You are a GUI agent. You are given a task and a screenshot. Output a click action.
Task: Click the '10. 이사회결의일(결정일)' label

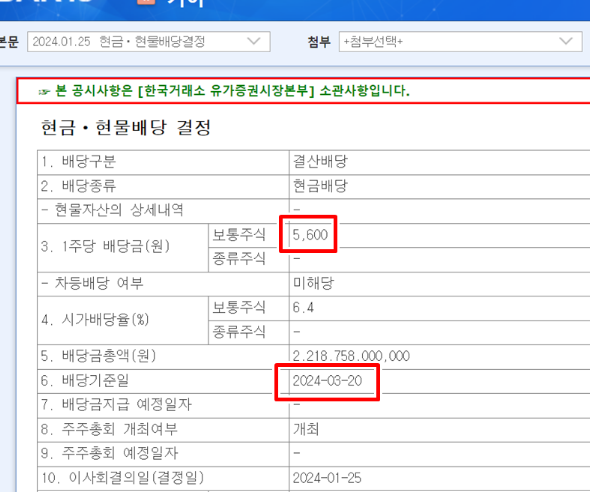(123, 478)
